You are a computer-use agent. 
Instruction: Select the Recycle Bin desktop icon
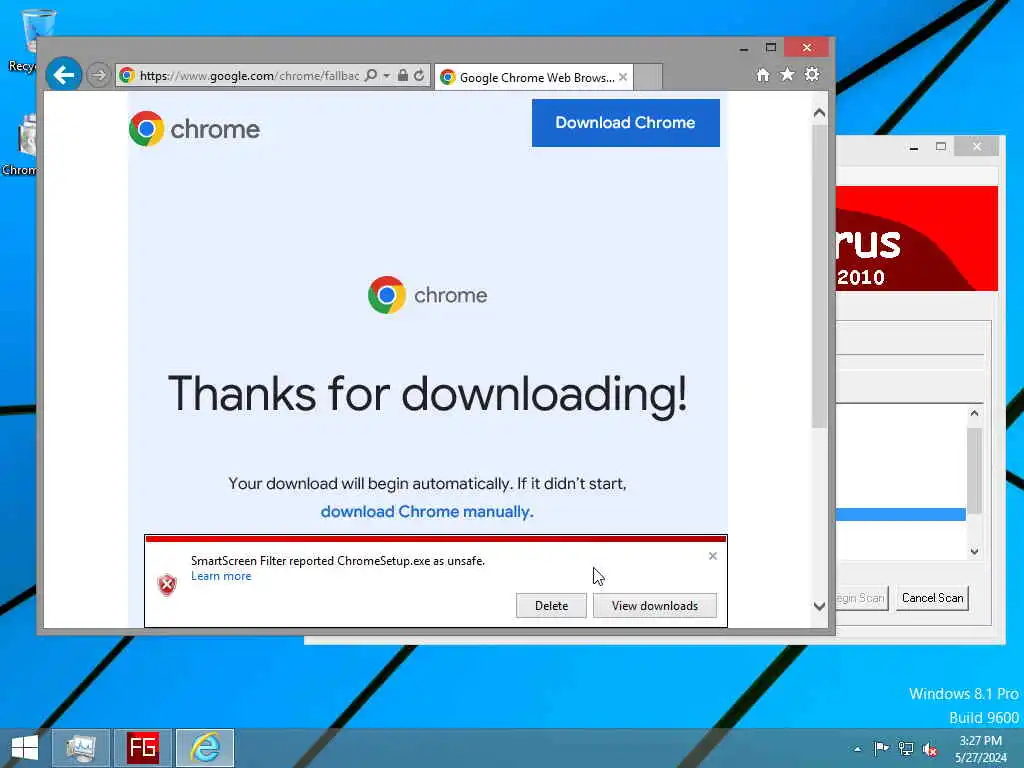[x=26, y=40]
